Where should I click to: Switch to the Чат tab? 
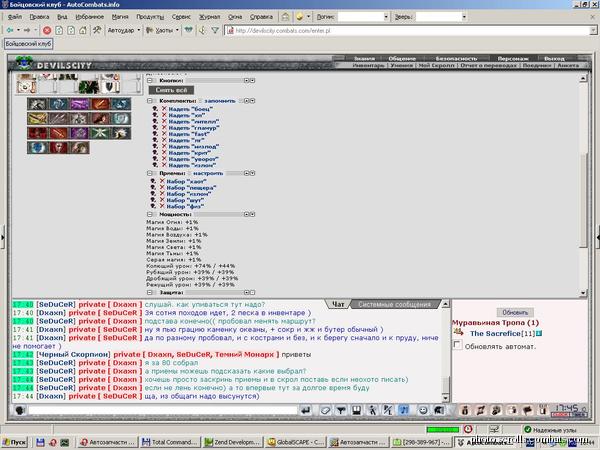point(338,304)
